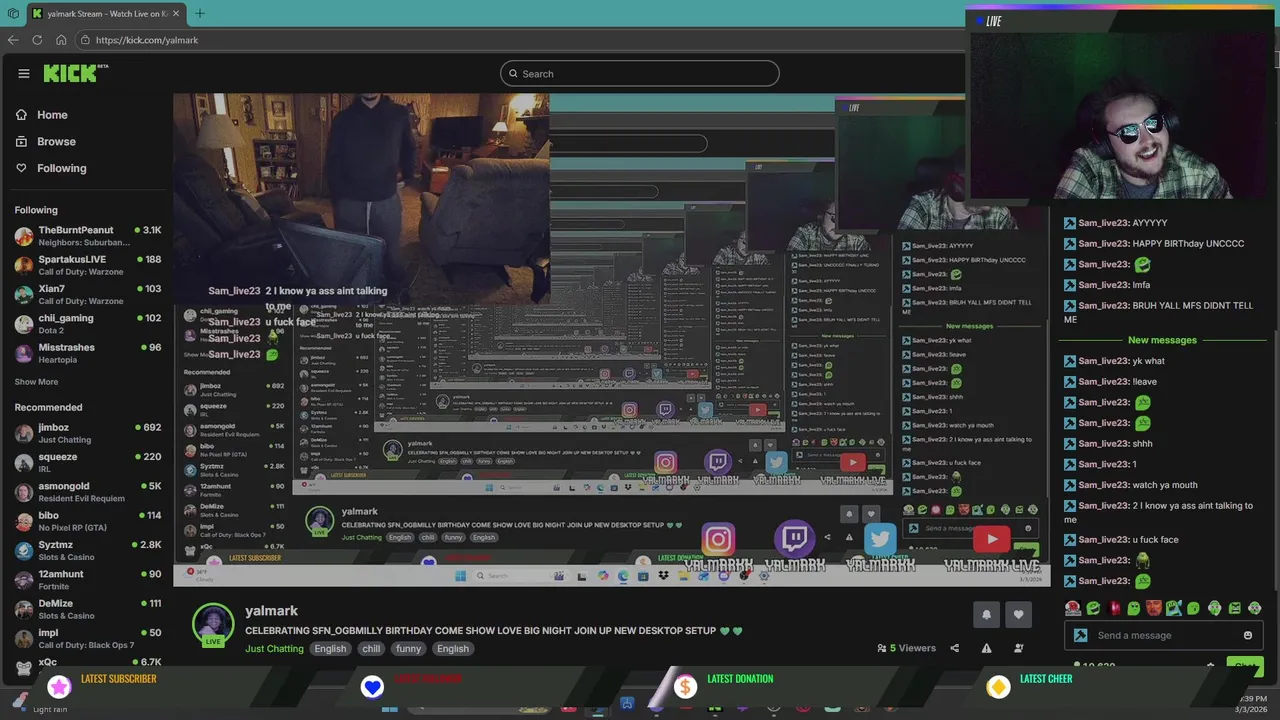The height and width of the screenshot is (720, 1280).
Task: Click the Just Chatting category under yalmark
Action: [274, 649]
